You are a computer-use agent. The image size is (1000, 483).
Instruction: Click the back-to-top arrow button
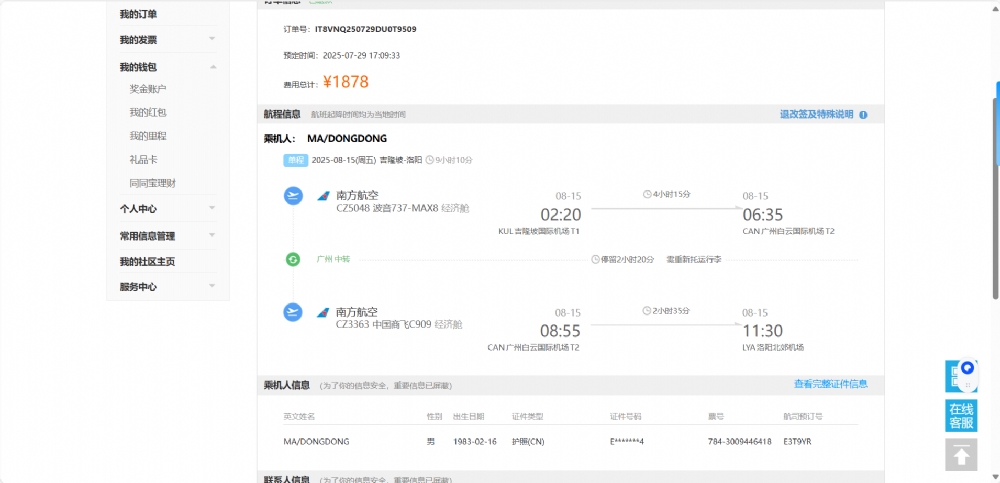click(961, 454)
